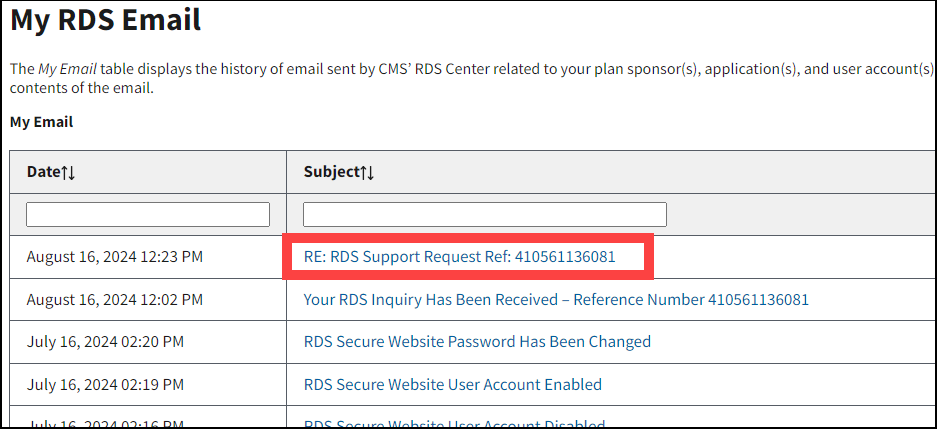Click the bold My Email table caption
Image resolution: width=937 pixels, height=429 pixels.
coord(41,122)
